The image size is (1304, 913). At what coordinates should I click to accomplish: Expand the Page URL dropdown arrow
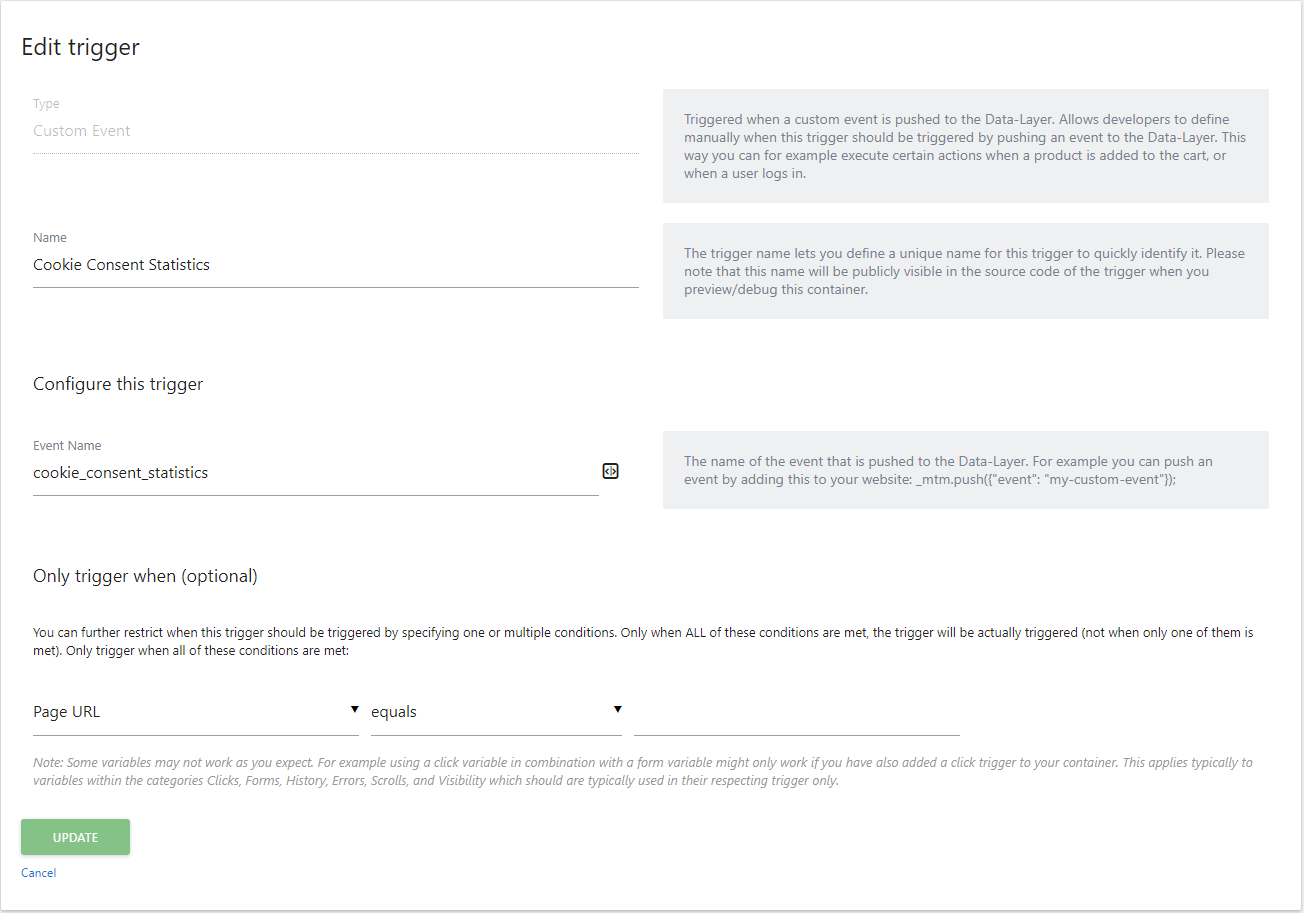pyautogui.click(x=354, y=708)
